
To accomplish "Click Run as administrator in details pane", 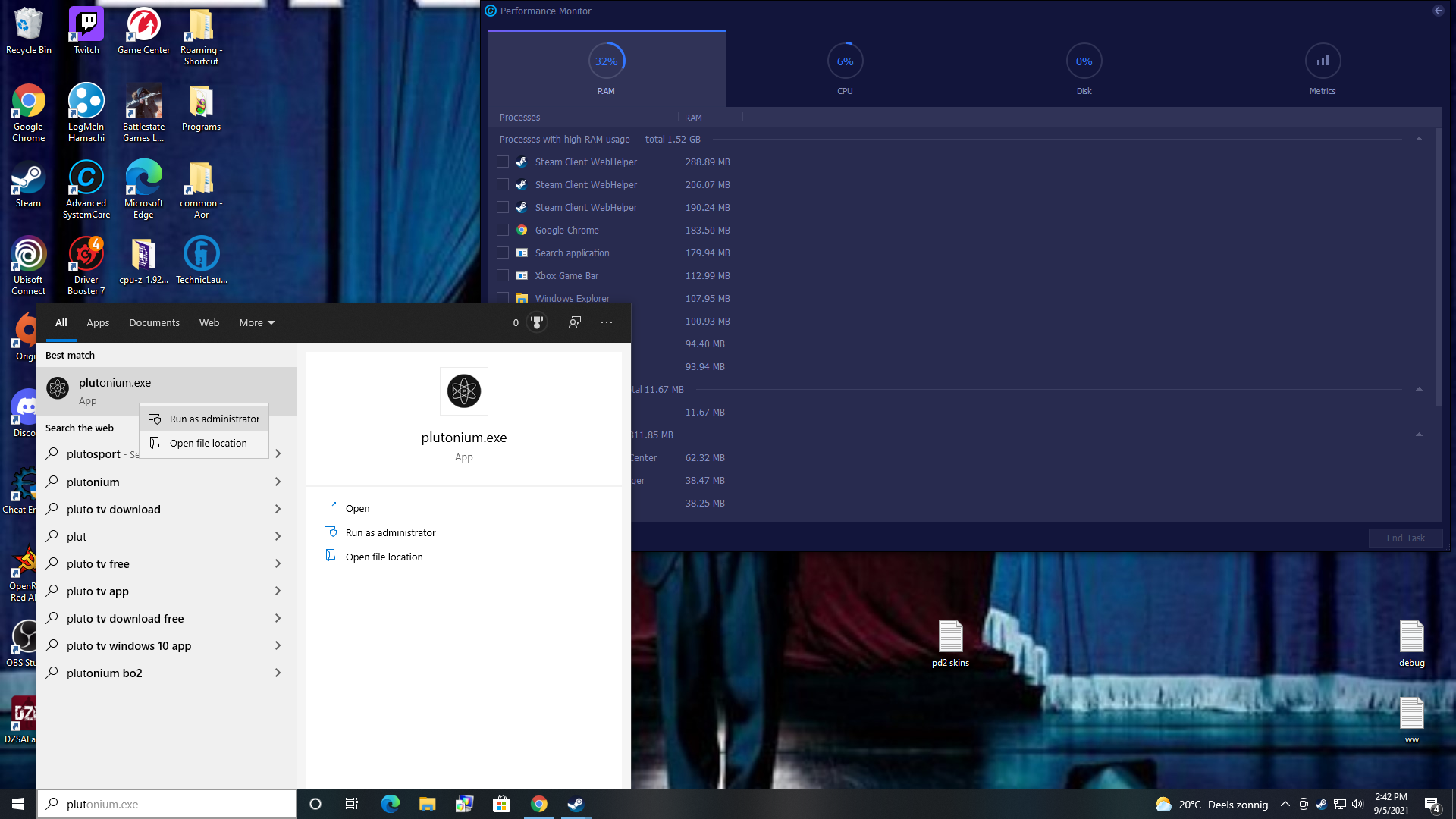I will tap(391, 532).
